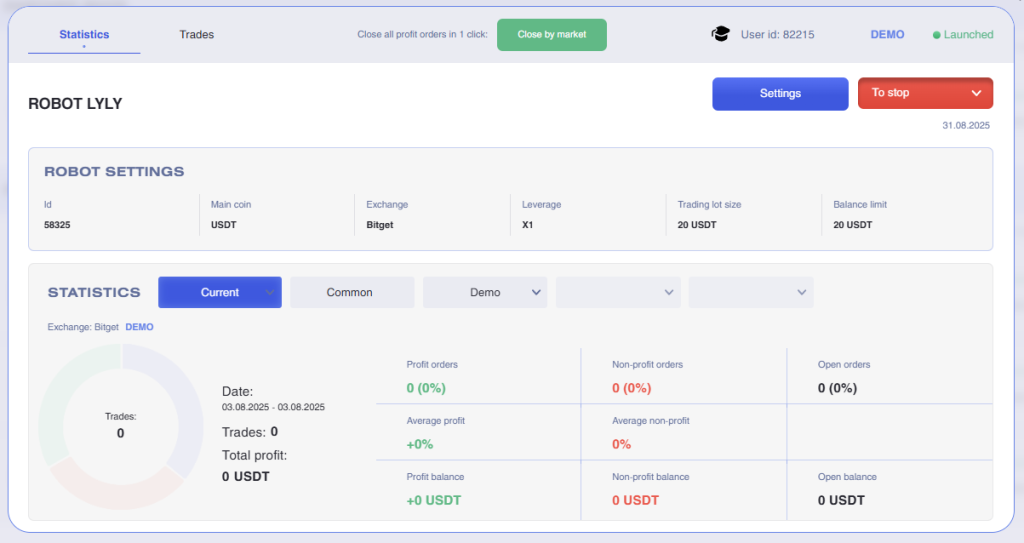Open the Statistics tab
1024x543 pixels.
pyautogui.click(x=84, y=35)
